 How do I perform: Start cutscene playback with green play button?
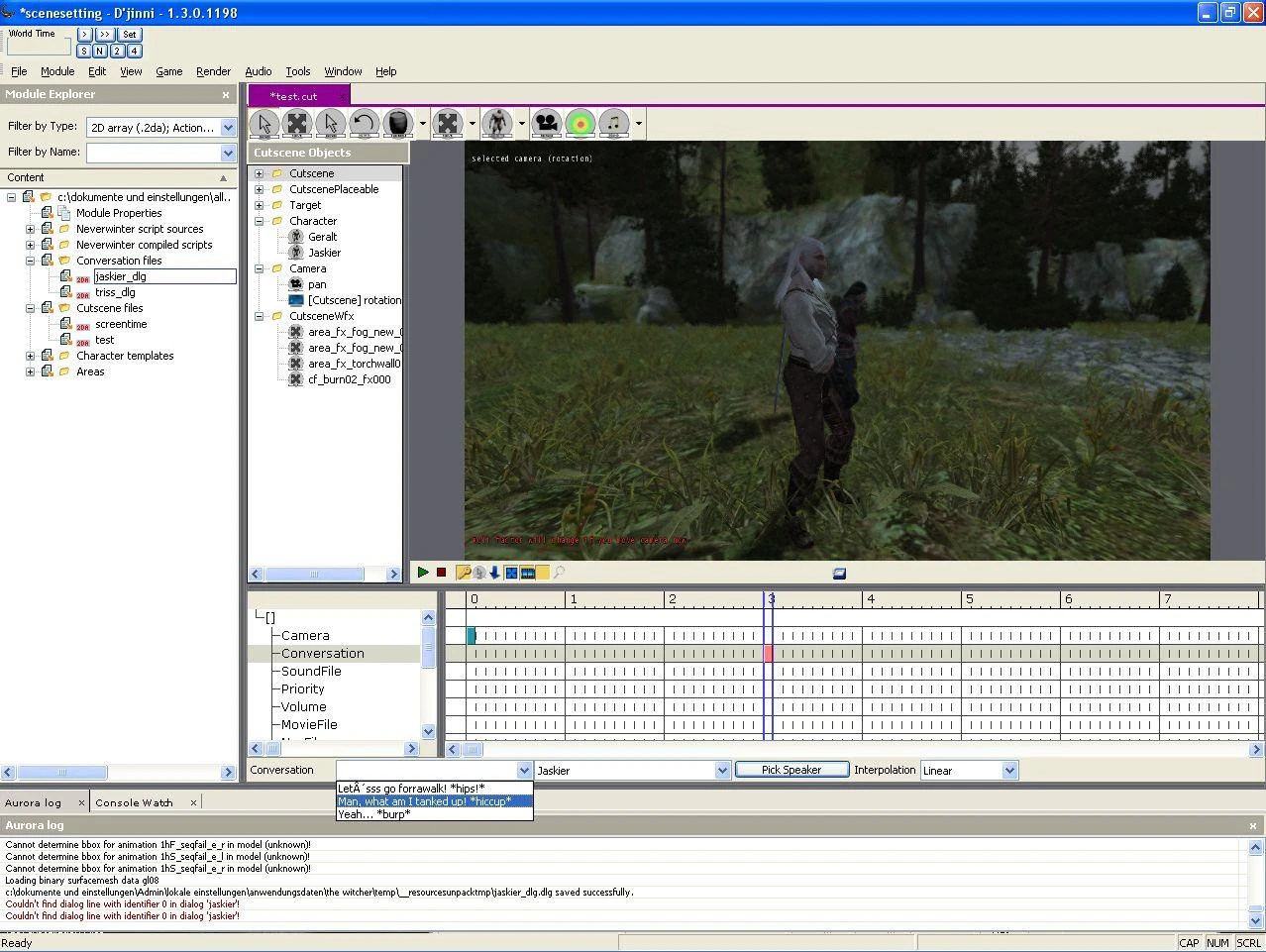tap(423, 573)
